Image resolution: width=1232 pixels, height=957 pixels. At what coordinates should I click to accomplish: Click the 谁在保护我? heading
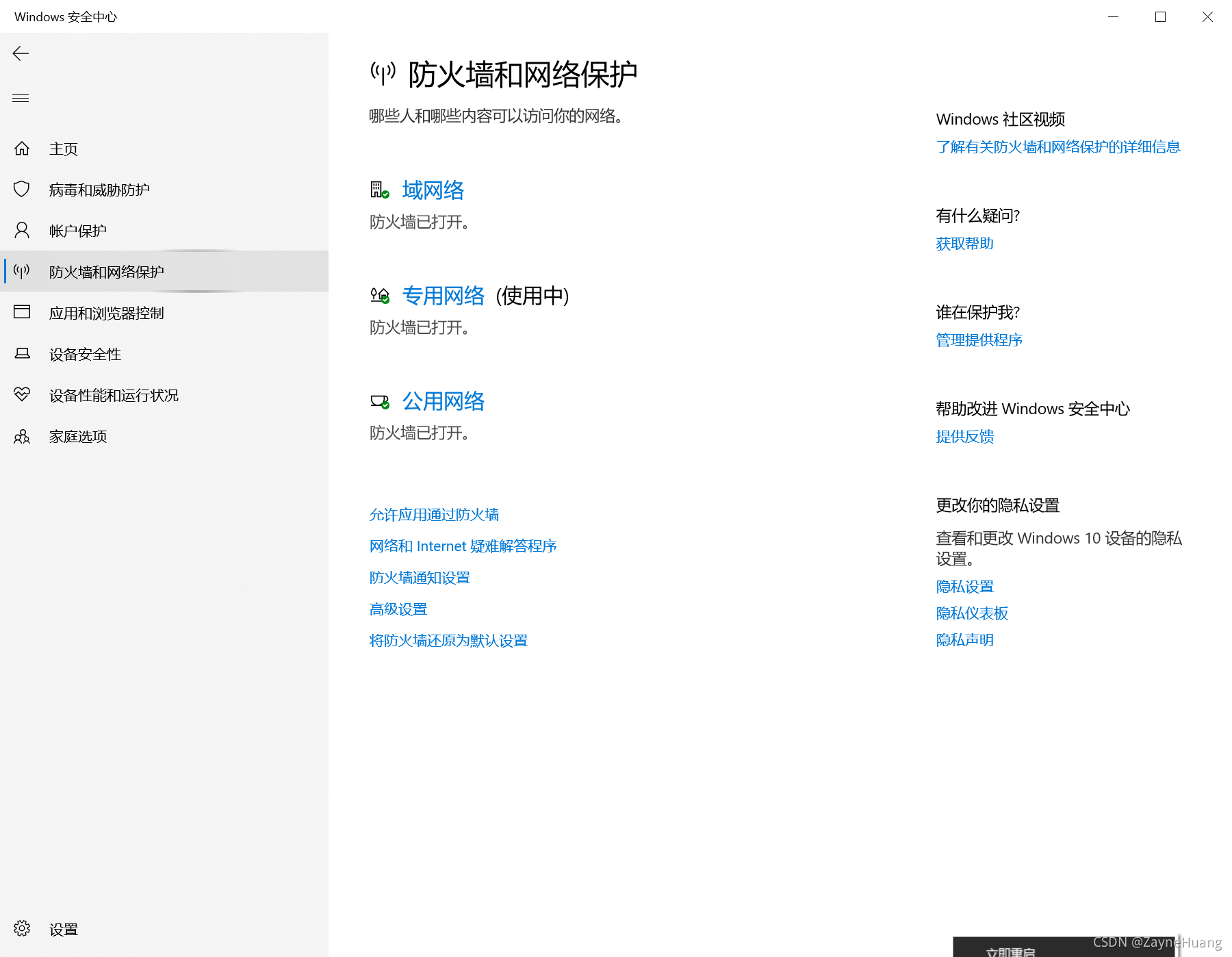pyautogui.click(x=978, y=312)
